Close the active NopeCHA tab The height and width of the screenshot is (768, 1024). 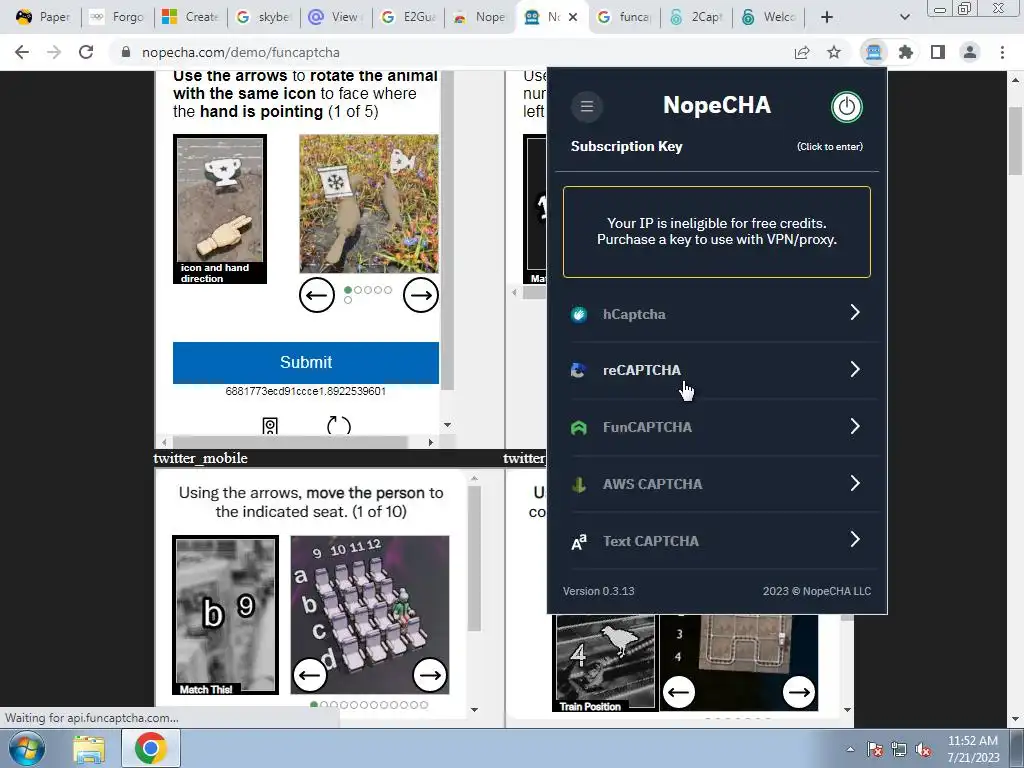(573, 17)
